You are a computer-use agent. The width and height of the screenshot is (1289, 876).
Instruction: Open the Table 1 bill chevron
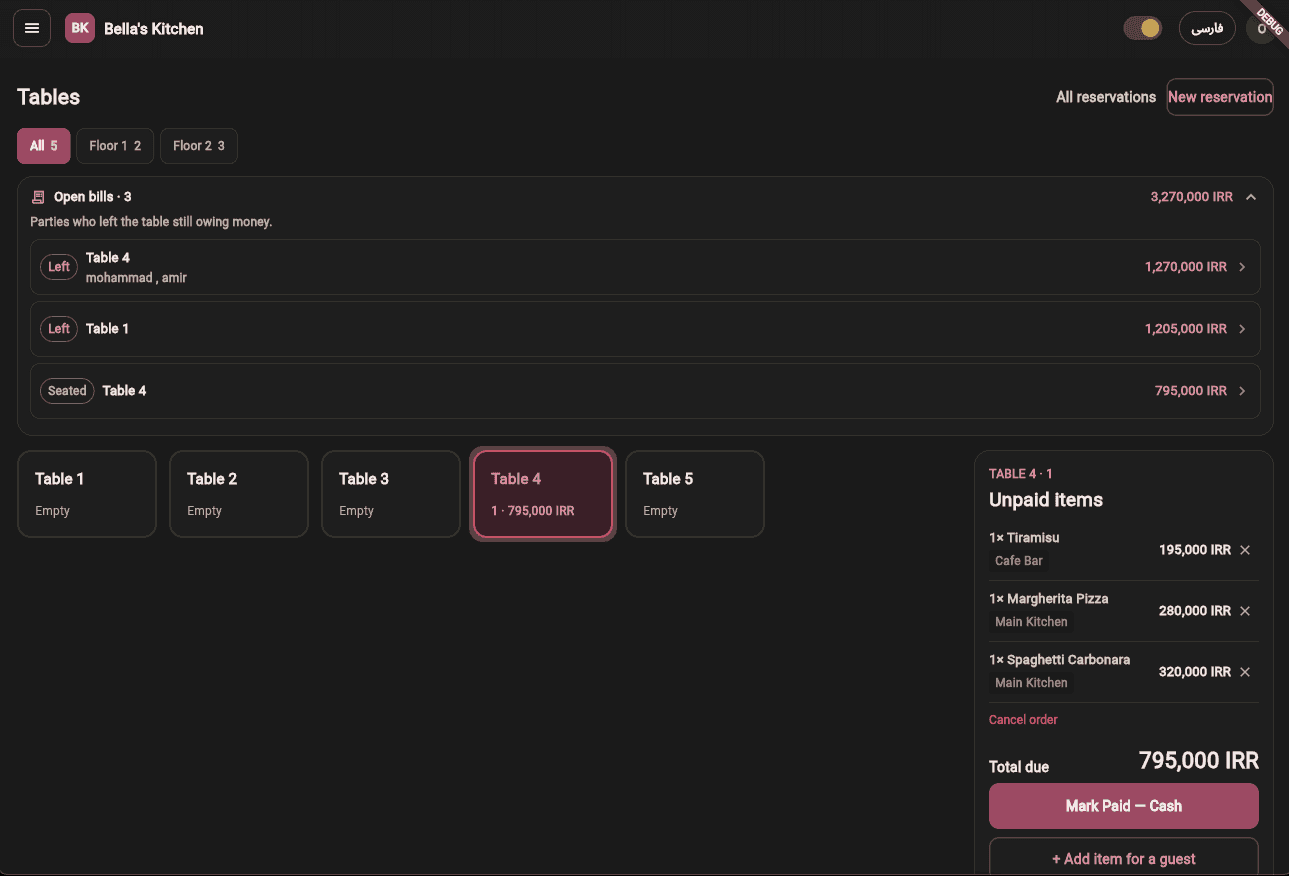coord(1242,329)
